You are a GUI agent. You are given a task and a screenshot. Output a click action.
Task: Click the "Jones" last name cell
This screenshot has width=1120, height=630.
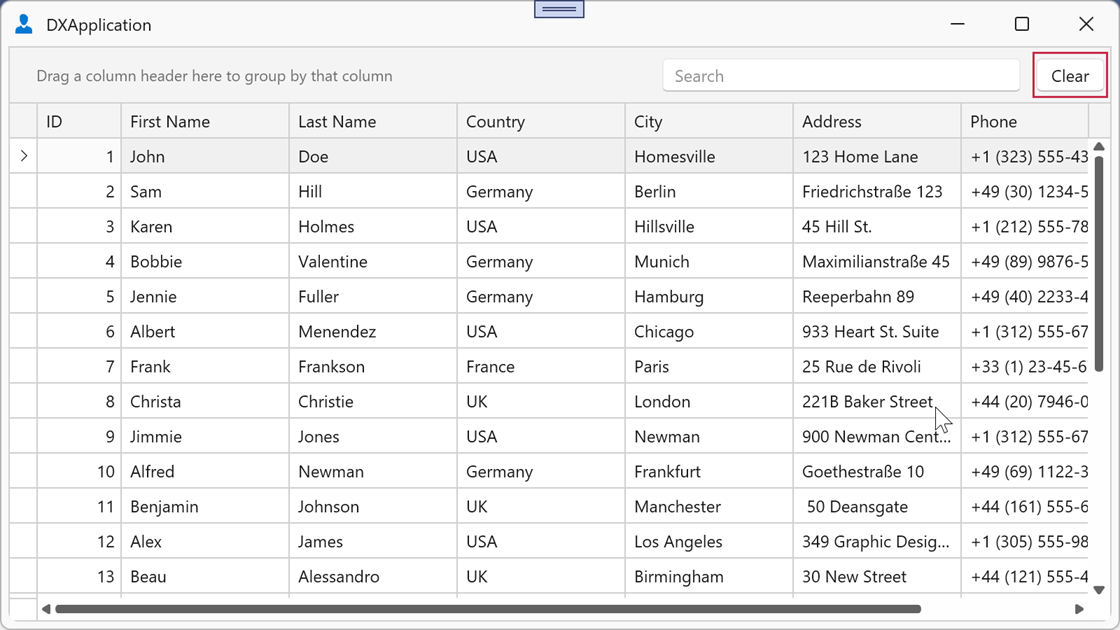coord(373,436)
